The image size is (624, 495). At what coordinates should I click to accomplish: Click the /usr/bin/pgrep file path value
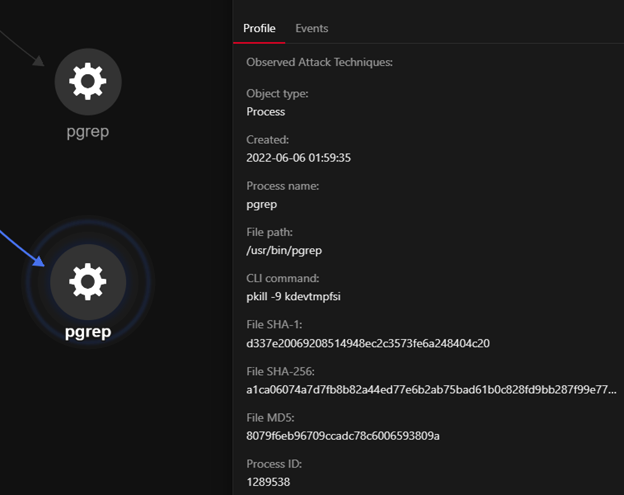tap(283, 250)
